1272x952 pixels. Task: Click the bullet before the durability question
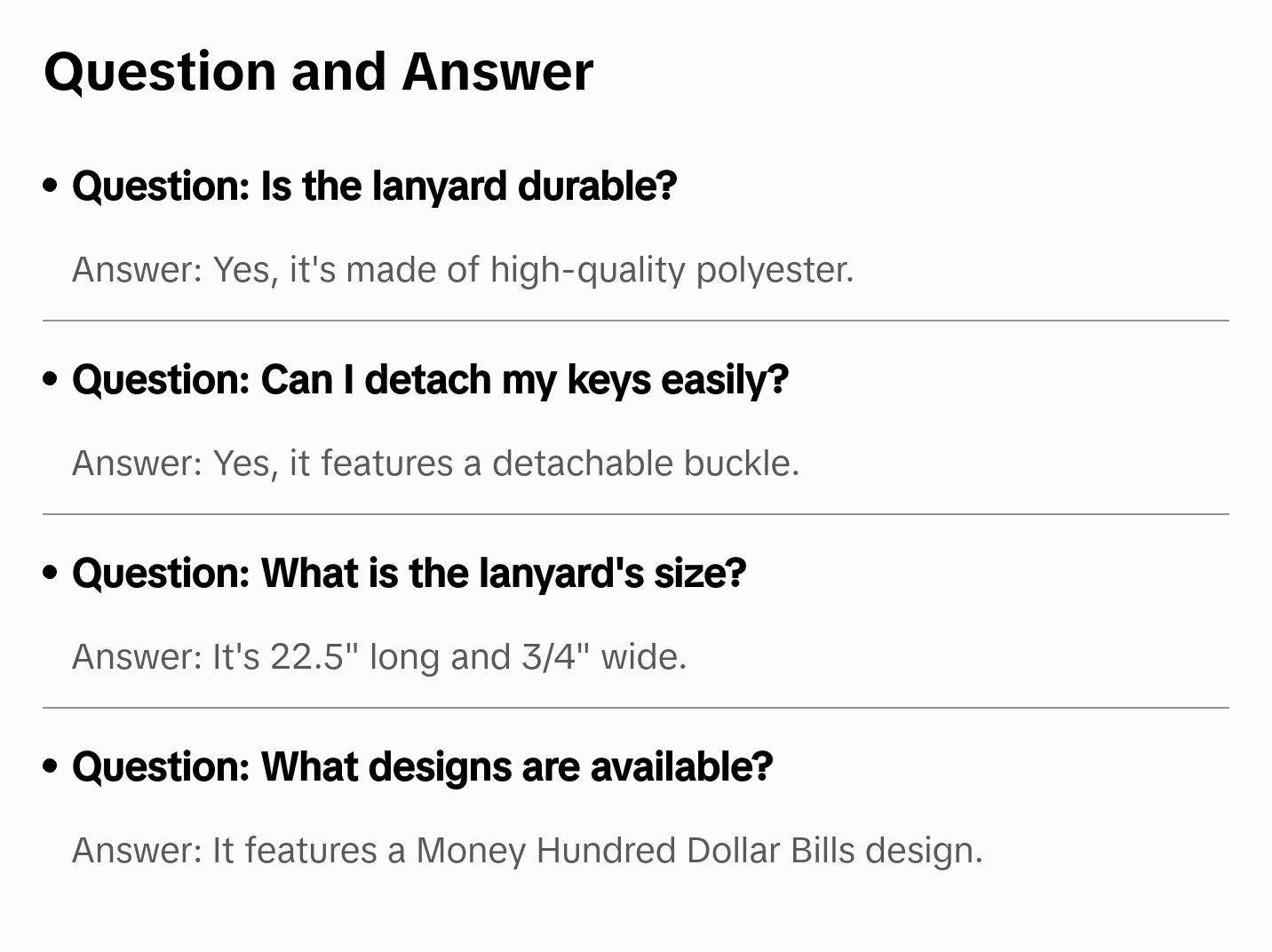tap(51, 186)
